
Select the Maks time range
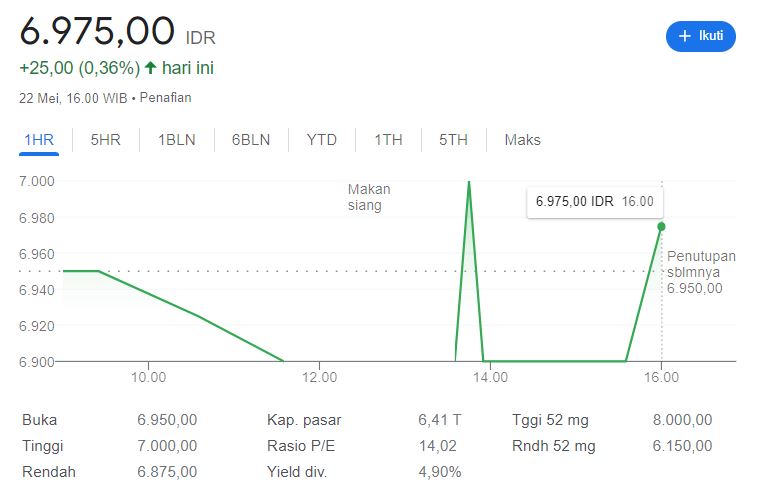pyautogui.click(x=522, y=140)
